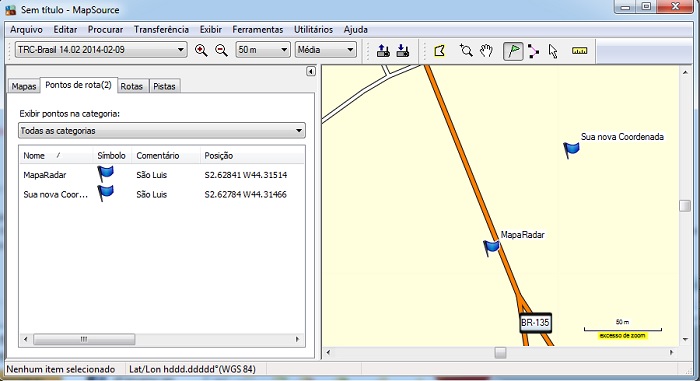Image resolution: width=700 pixels, height=381 pixels.
Task: Click the zoom in magnifier icon
Action: 201,50
